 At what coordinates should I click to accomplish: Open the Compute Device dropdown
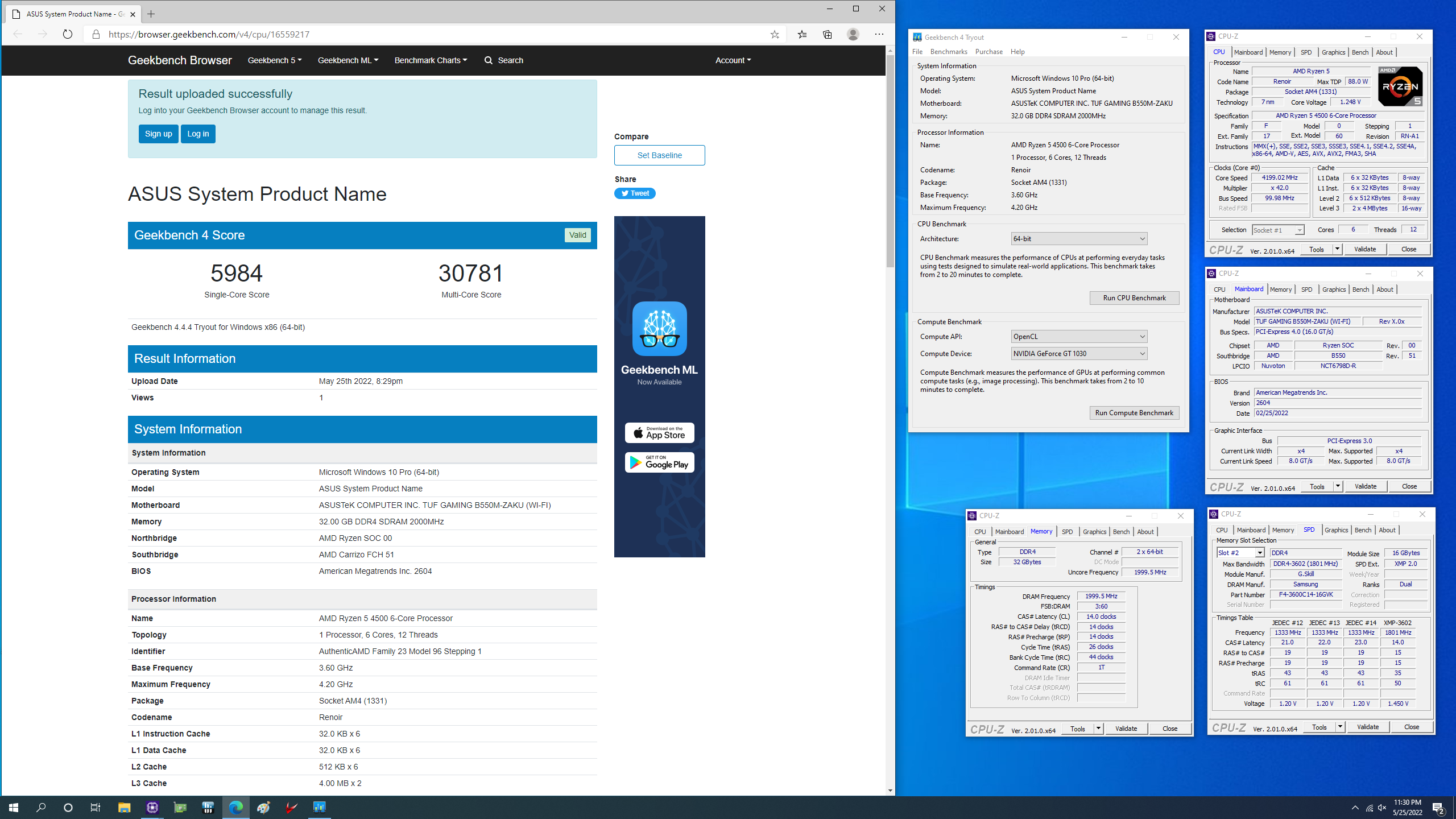(1079, 354)
